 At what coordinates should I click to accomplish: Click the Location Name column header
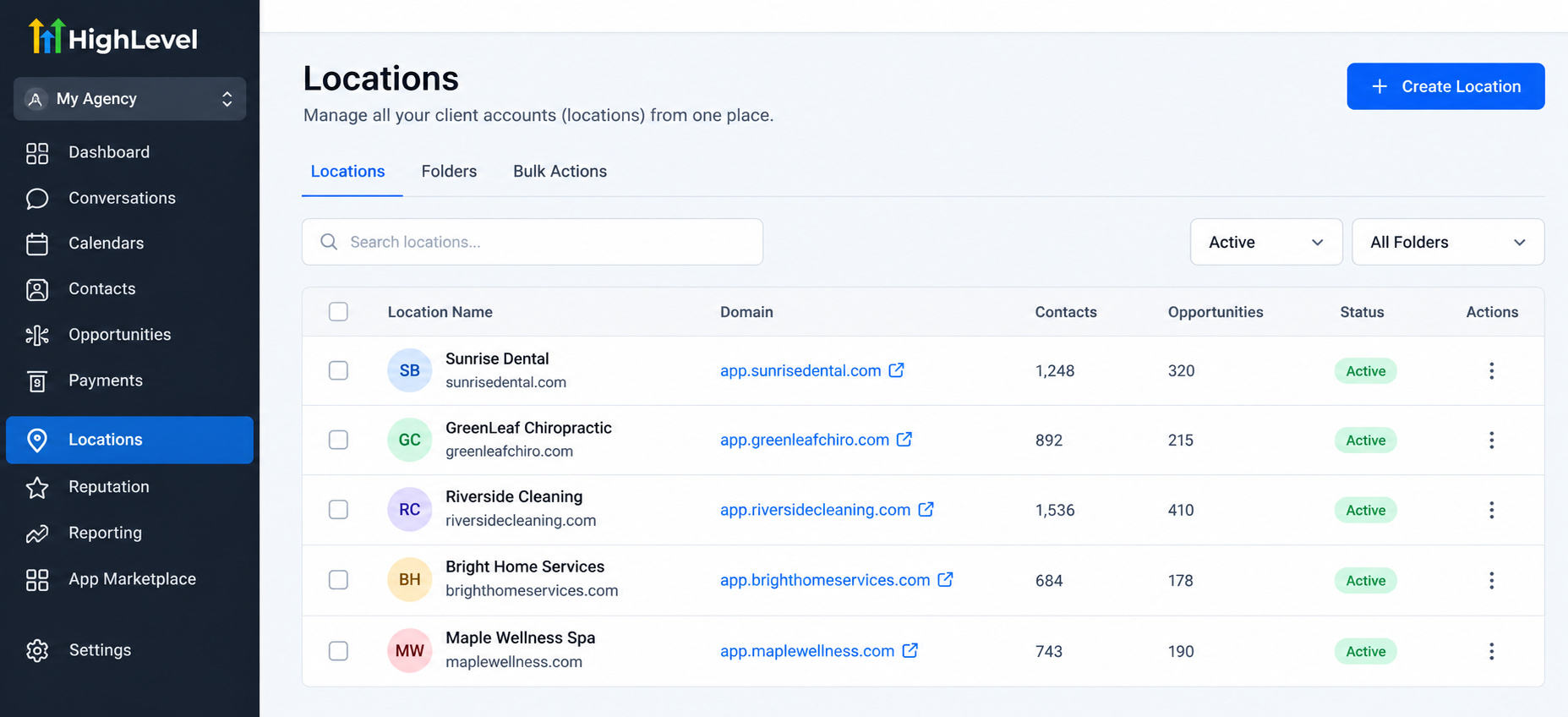440,312
